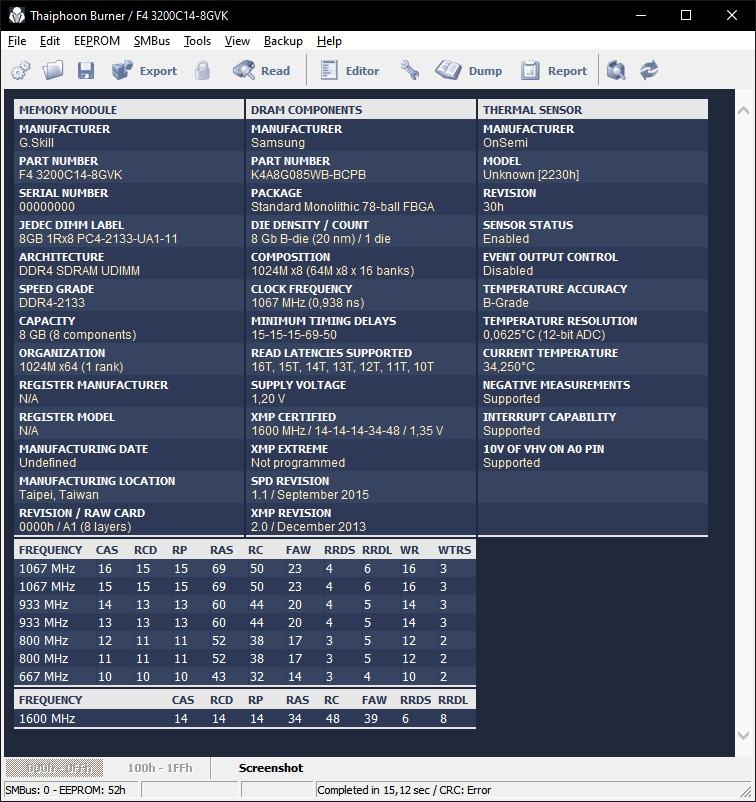Click current temperature 34,250°C

pyautogui.click(x=509, y=367)
